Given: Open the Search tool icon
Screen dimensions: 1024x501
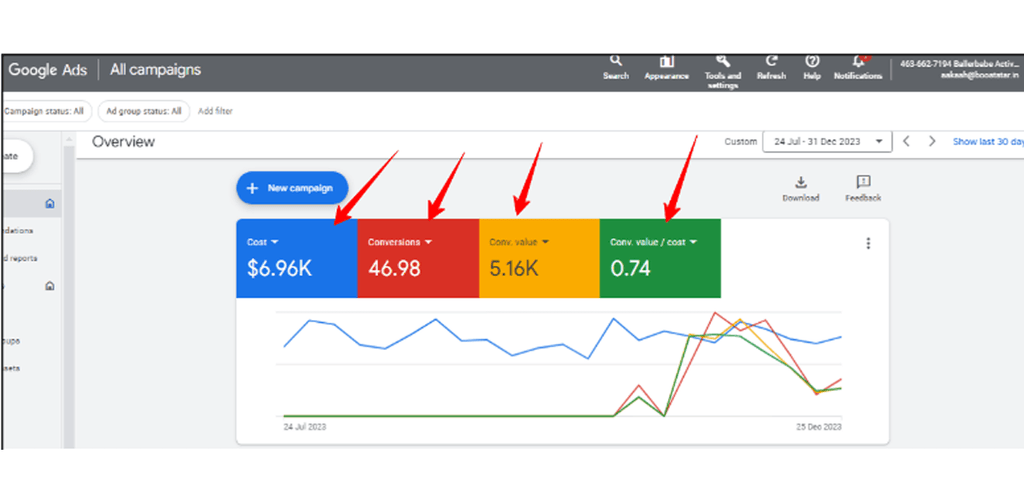Looking at the screenshot, I should click(616, 62).
